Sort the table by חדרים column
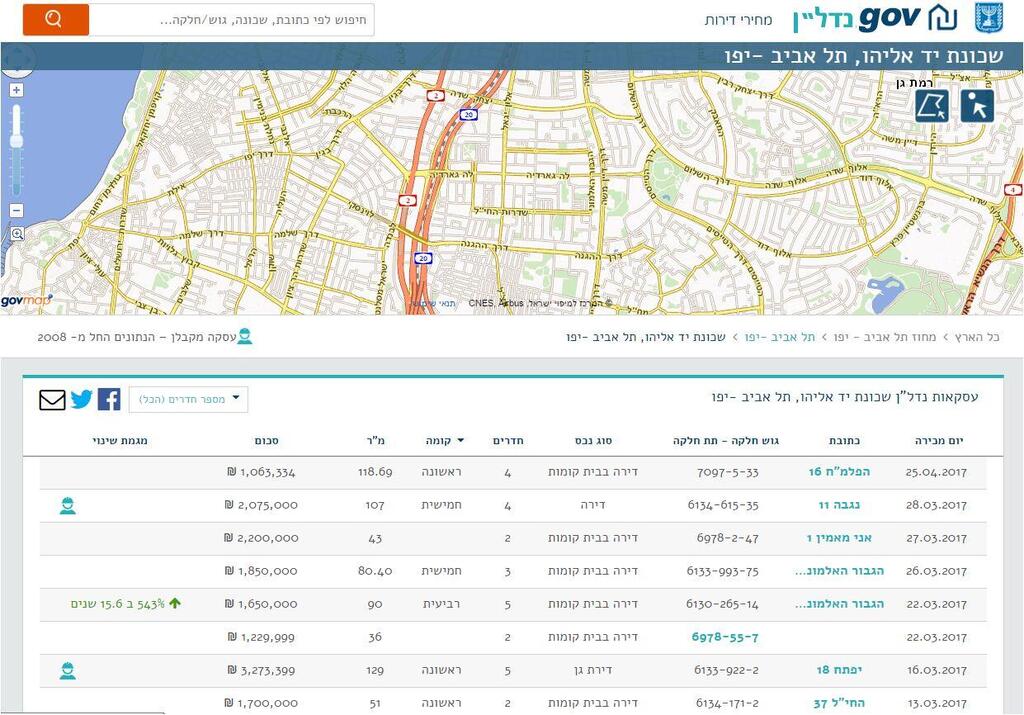 pos(508,440)
